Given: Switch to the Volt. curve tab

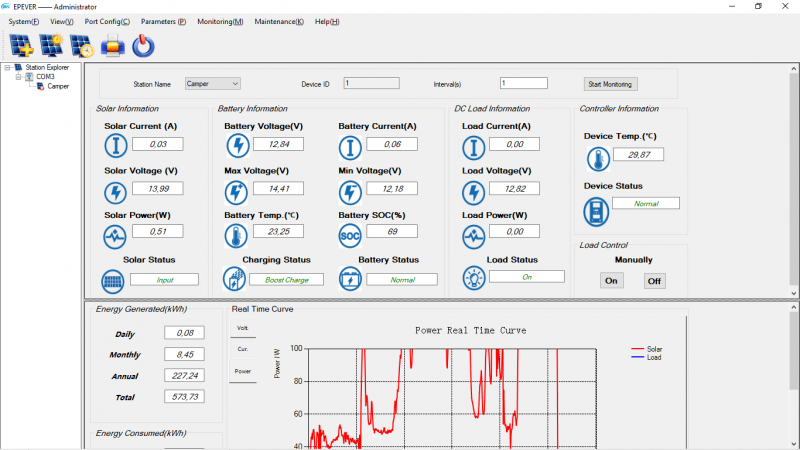Looking at the screenshot, I should click(x=241, y=328).
